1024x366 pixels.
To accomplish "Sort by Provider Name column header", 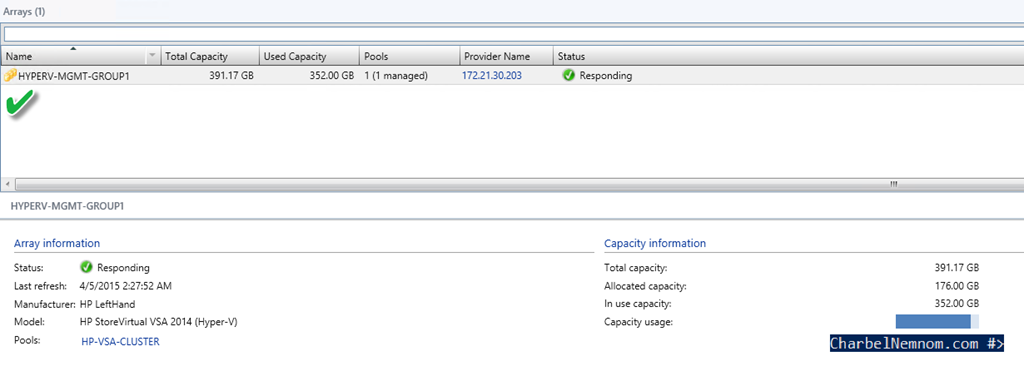I will tap(506, 56).
